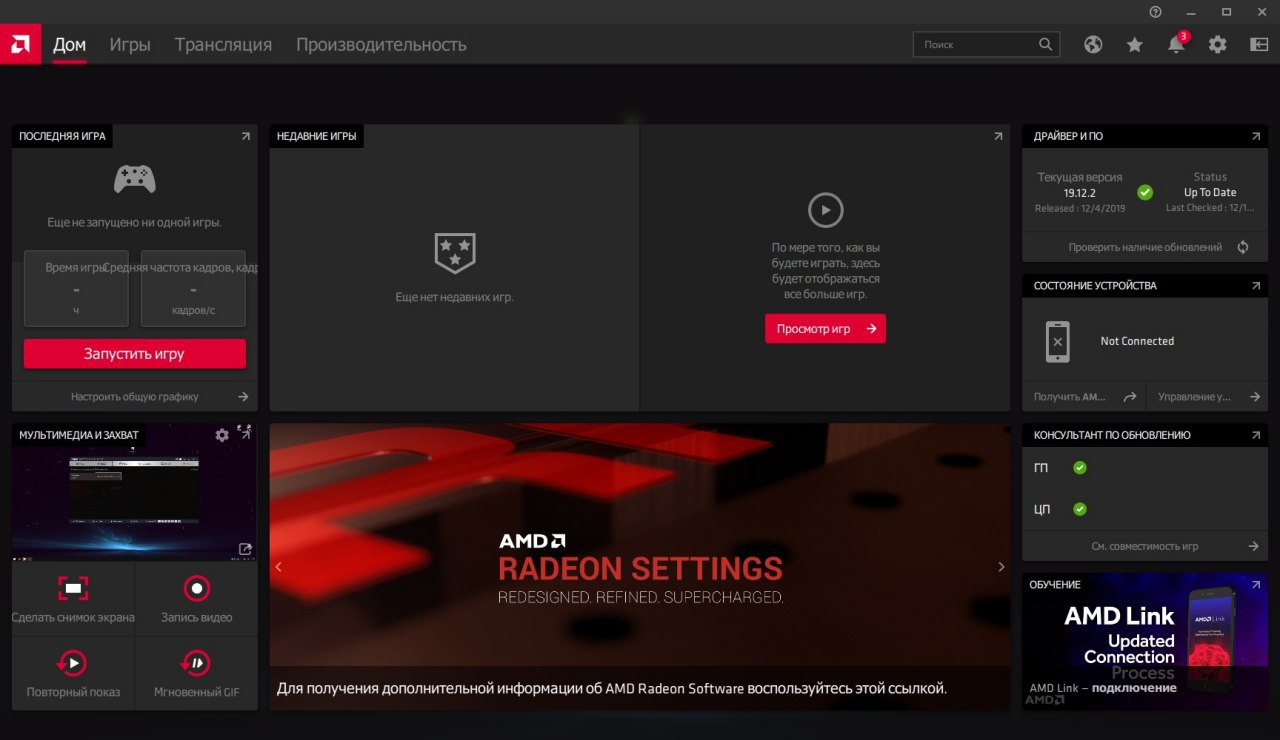The height and width of the screenshot is (740, 1280).
Task: Click Проверить наличие обновлений
Action: tap(1145, 247)
